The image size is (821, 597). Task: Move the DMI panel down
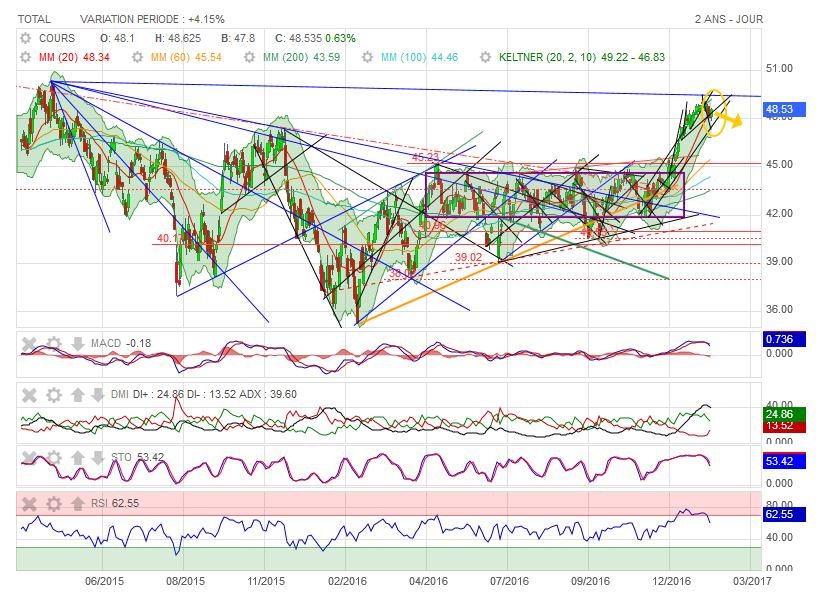[x=98, y=395]
